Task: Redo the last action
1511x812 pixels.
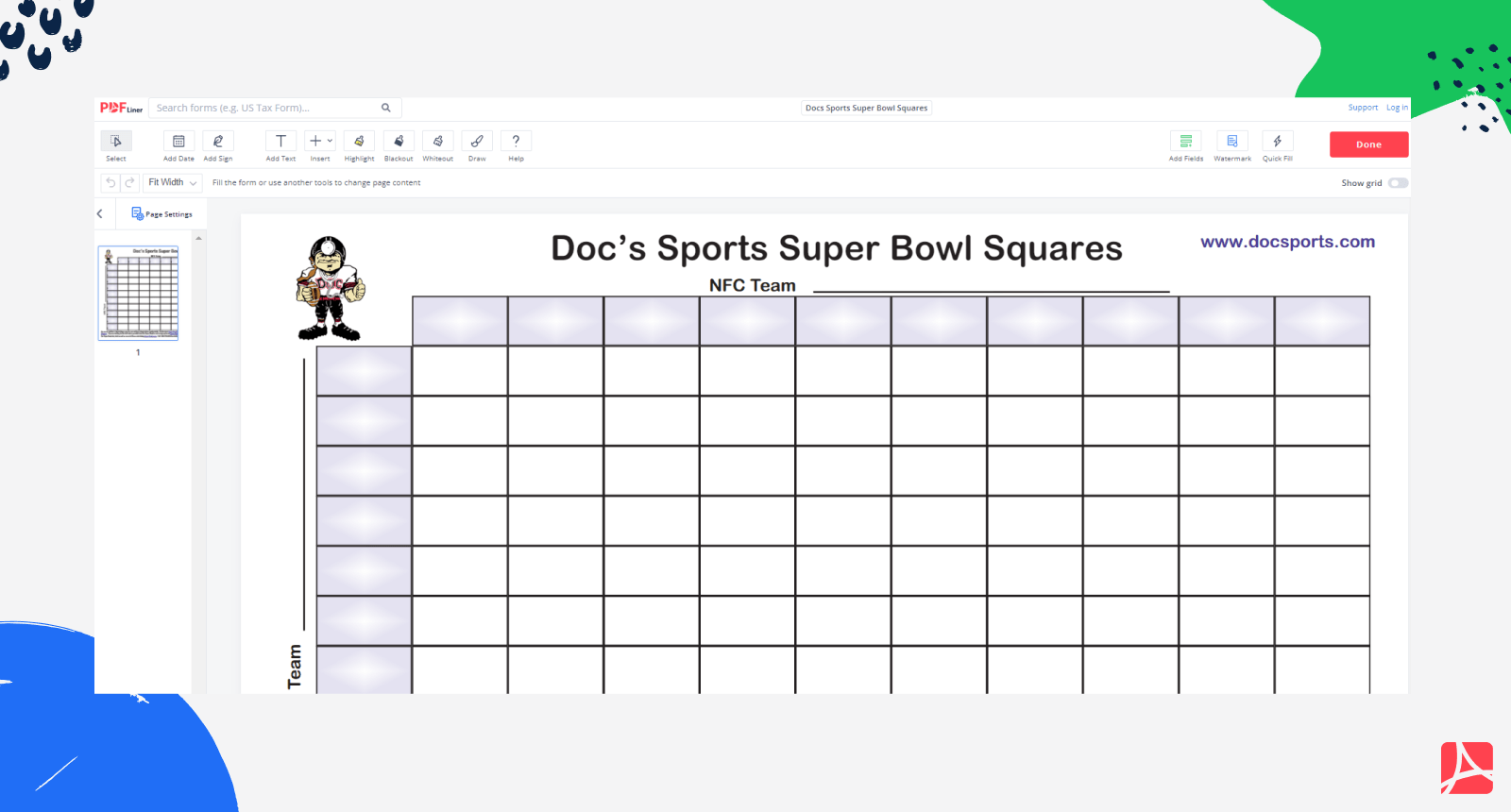Action: click(x=129, y=183)
